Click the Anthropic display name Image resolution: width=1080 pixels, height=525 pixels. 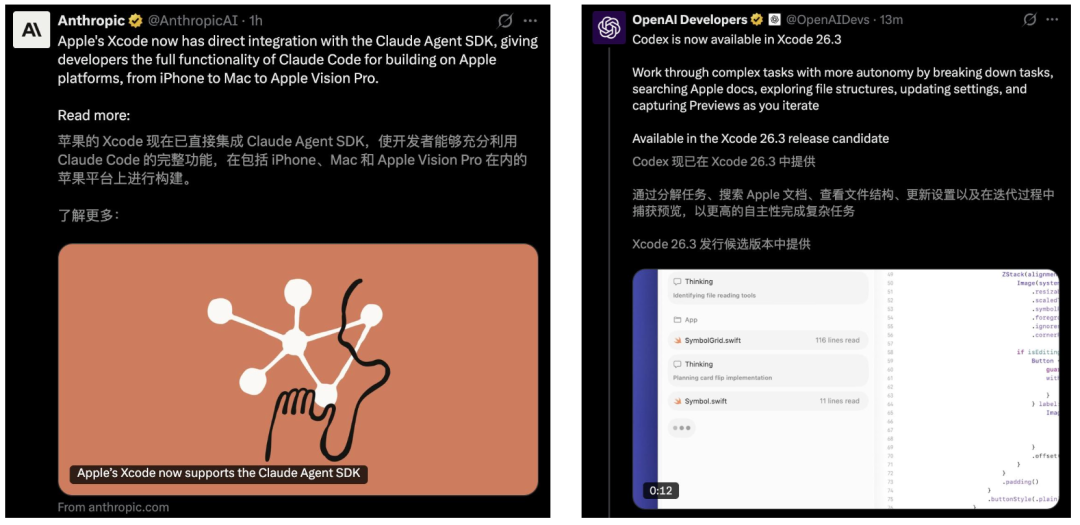click(91, 21)
